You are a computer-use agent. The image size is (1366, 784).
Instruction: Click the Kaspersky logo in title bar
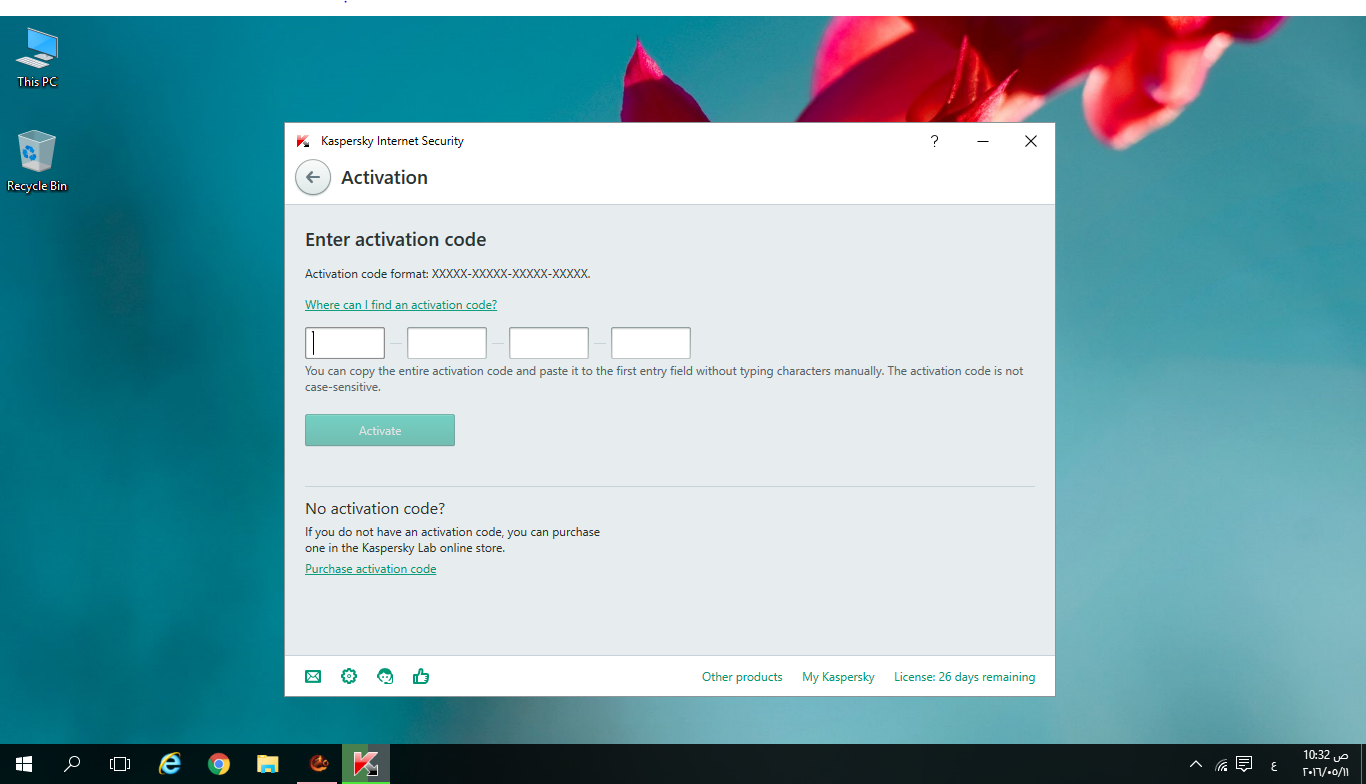(303, 141)
